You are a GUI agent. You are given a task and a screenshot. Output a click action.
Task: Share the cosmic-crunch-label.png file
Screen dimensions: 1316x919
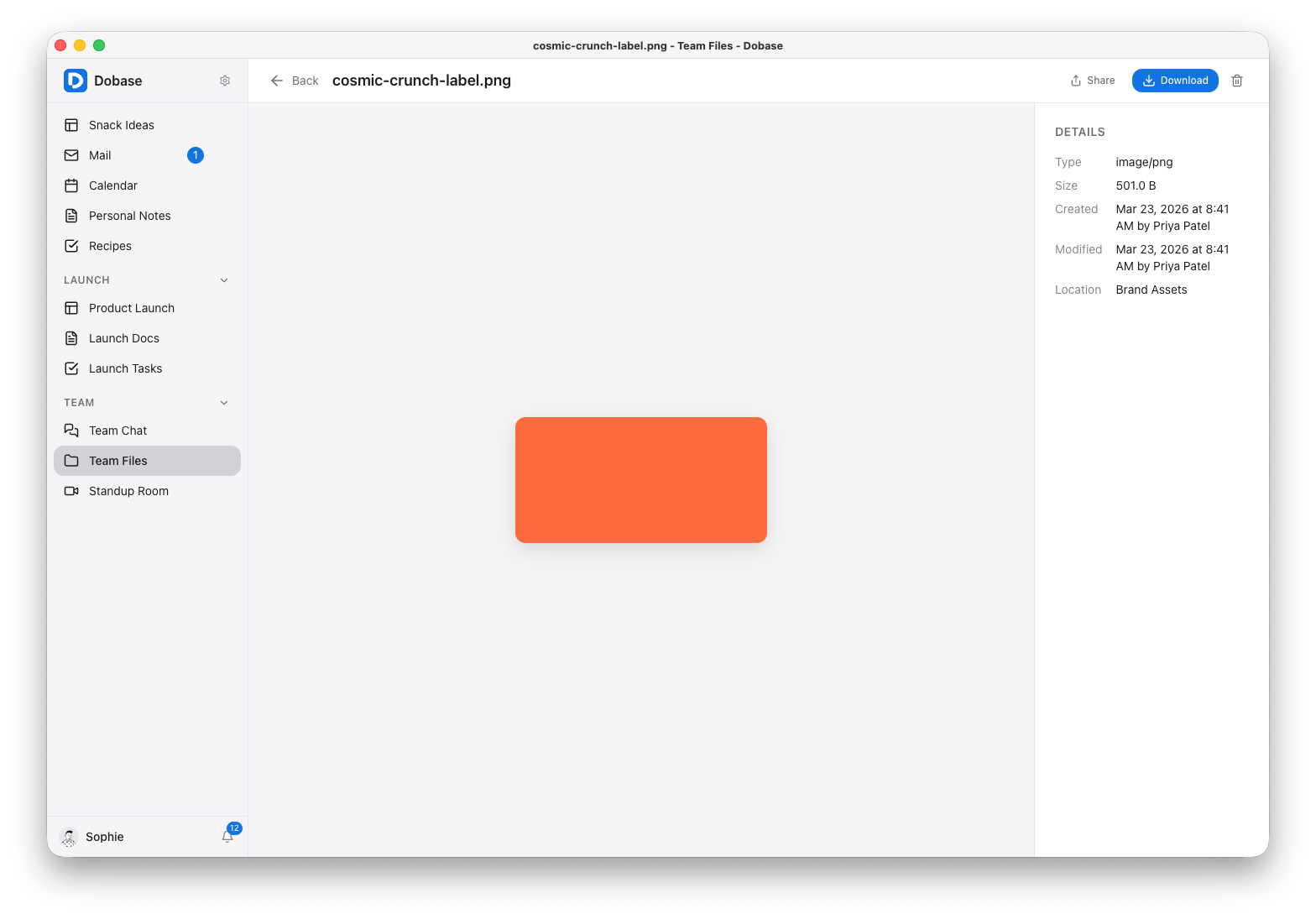pos(1093,81)
